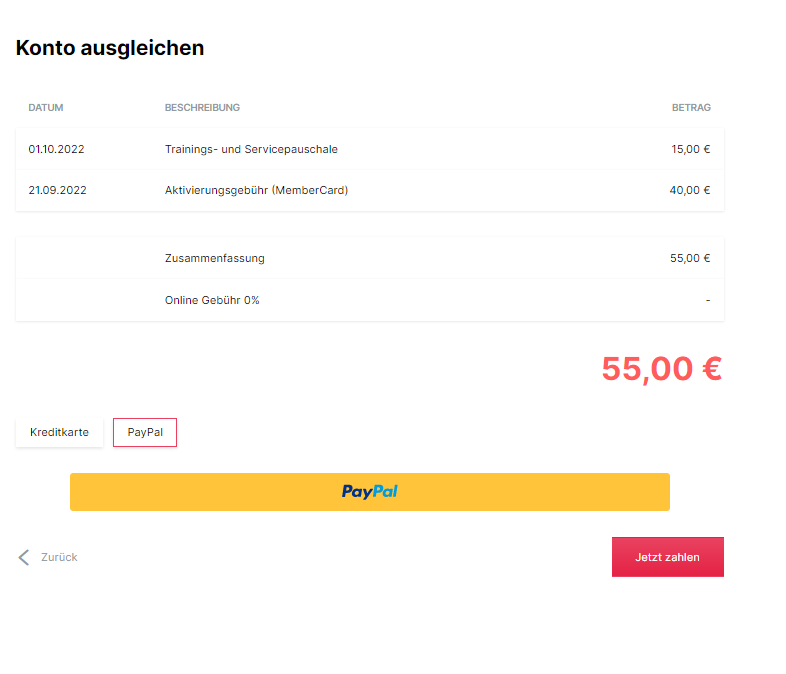Viewport: 786px width, 674px height.
Task: Click the BESCHREIBUNG column header
Action: pos(202,108)
